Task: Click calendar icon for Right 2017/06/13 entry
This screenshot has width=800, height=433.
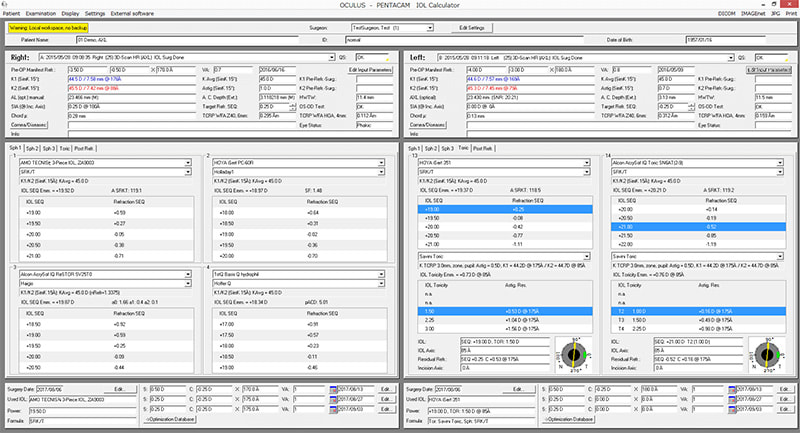Action: click(334, 390)
